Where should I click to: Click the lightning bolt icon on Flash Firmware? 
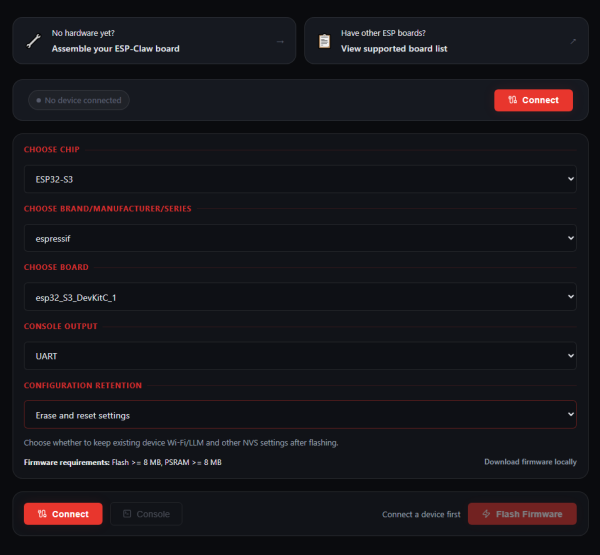(x=486, y=514)
